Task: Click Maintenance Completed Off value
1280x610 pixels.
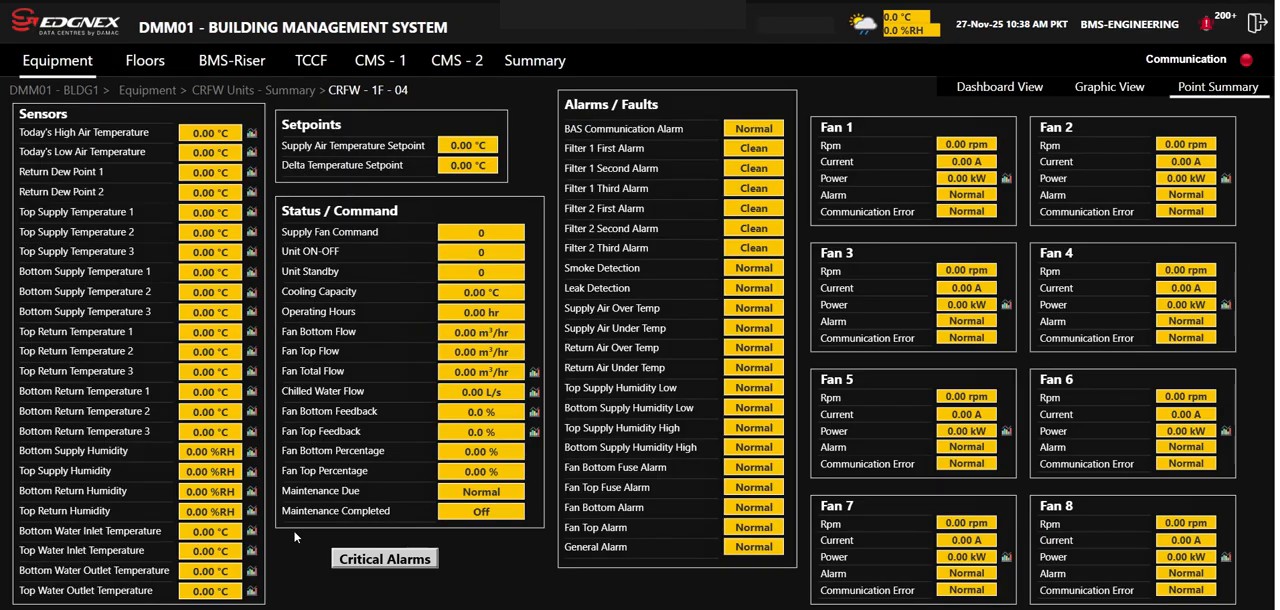Action: click(481, 512)
